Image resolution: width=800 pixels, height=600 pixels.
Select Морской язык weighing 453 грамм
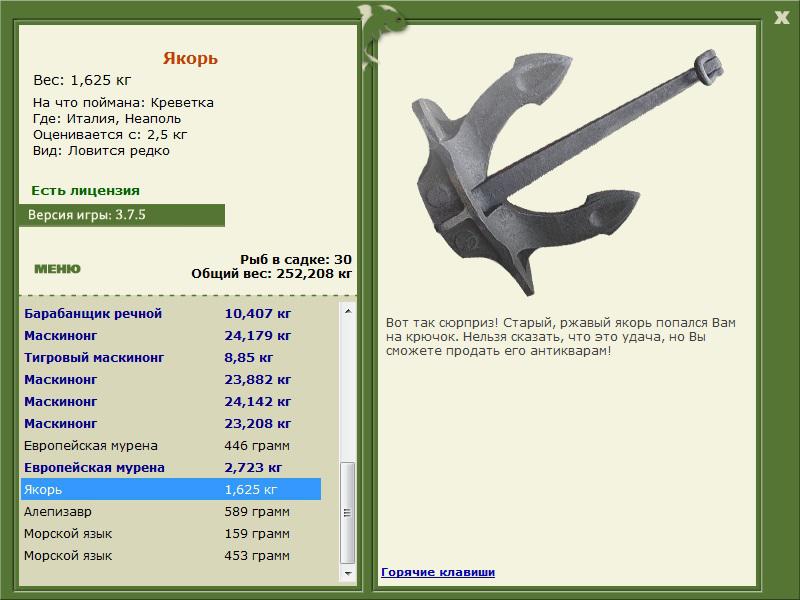pos(171,555)
